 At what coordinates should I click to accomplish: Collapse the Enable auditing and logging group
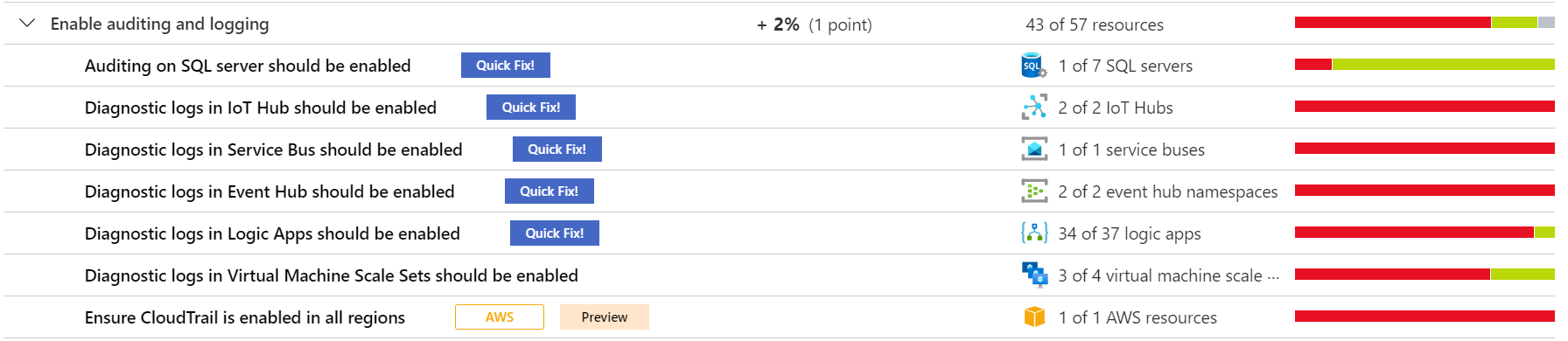27,24
